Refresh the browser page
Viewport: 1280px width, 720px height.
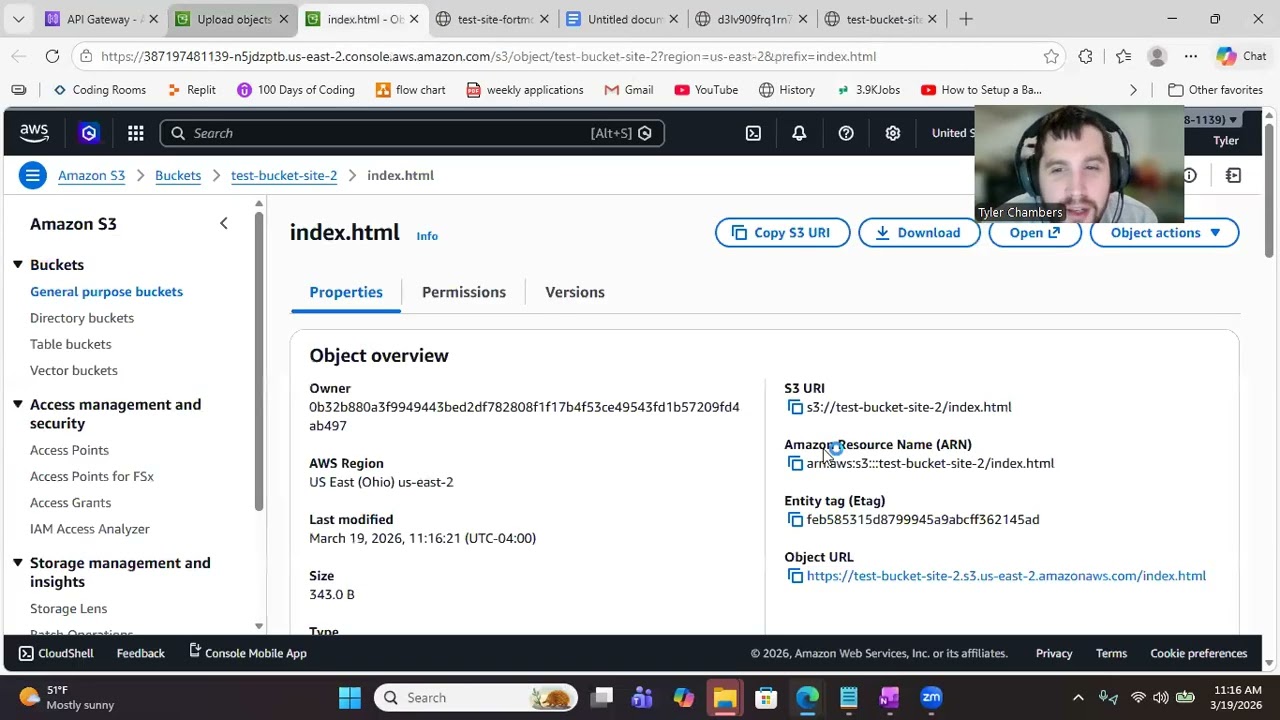click(52, 57)
